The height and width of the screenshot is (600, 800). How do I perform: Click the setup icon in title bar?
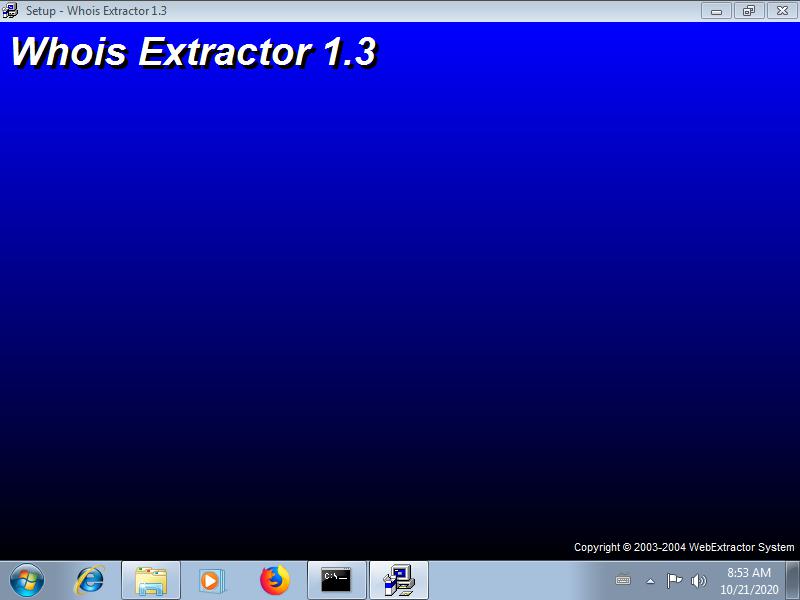tap(10, 10)
